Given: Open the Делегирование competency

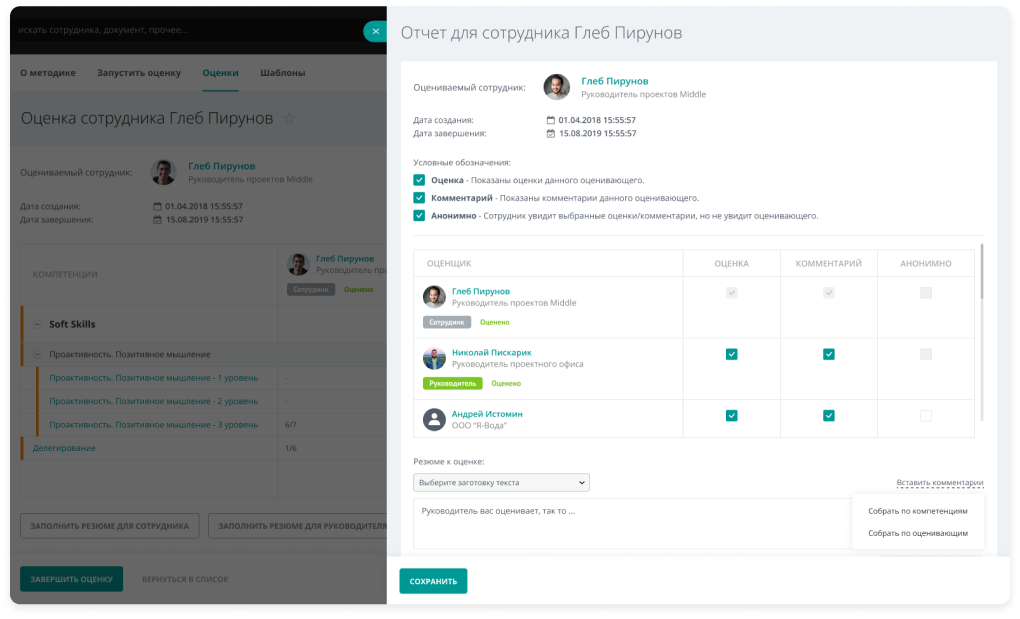Looking at the screenshot, I should 64,448.
